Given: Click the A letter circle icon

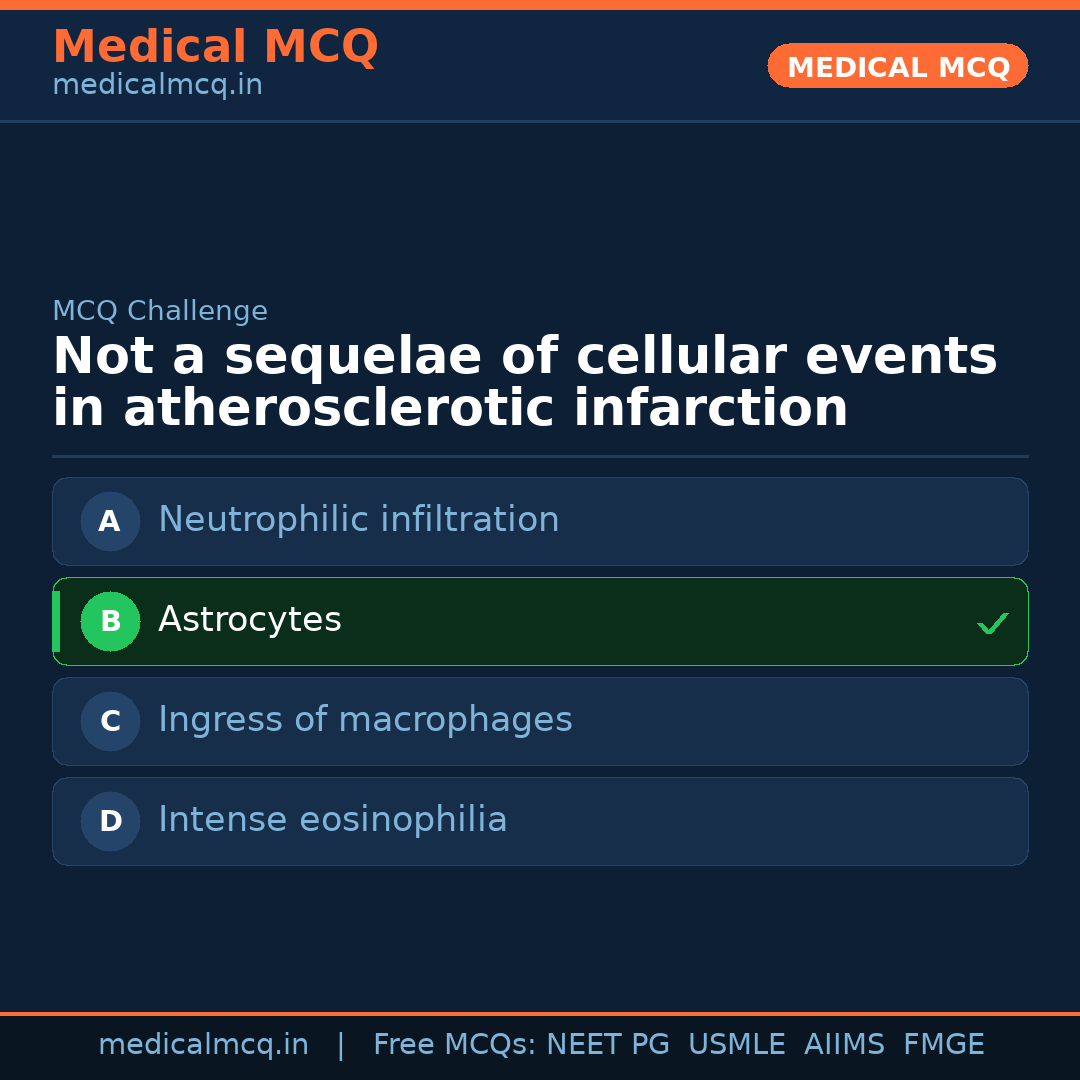Looking at the screenshot, I should tap(110, 521).
